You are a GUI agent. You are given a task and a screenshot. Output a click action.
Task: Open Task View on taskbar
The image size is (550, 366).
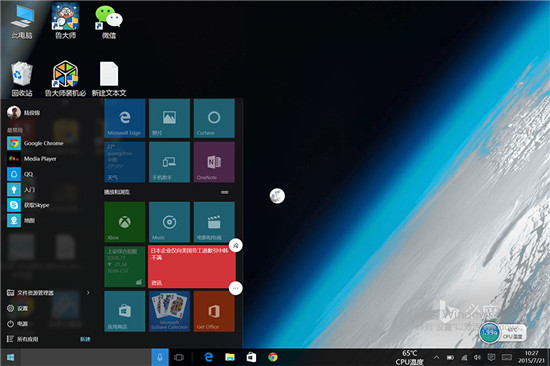coord(179,357)
